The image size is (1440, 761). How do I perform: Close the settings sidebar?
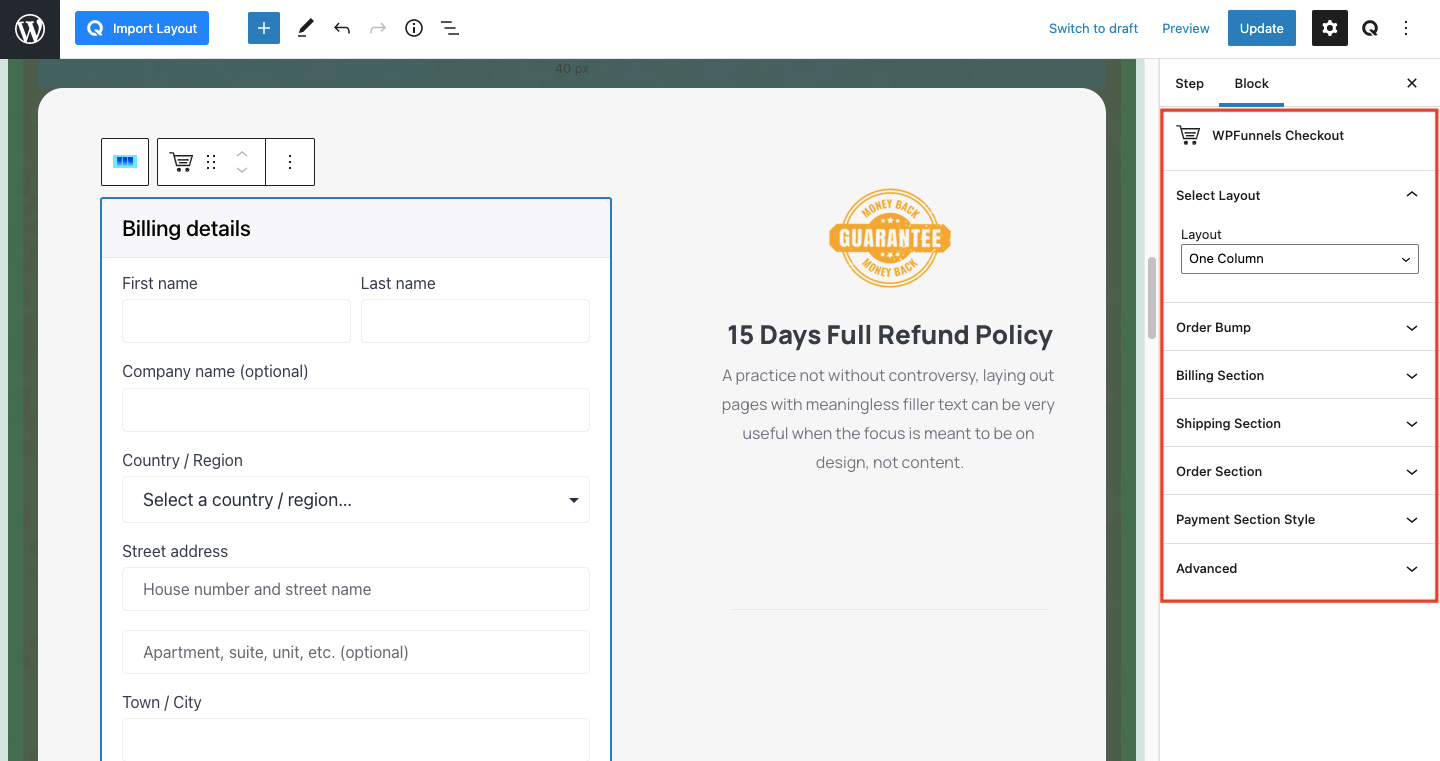coord(1412,84)
